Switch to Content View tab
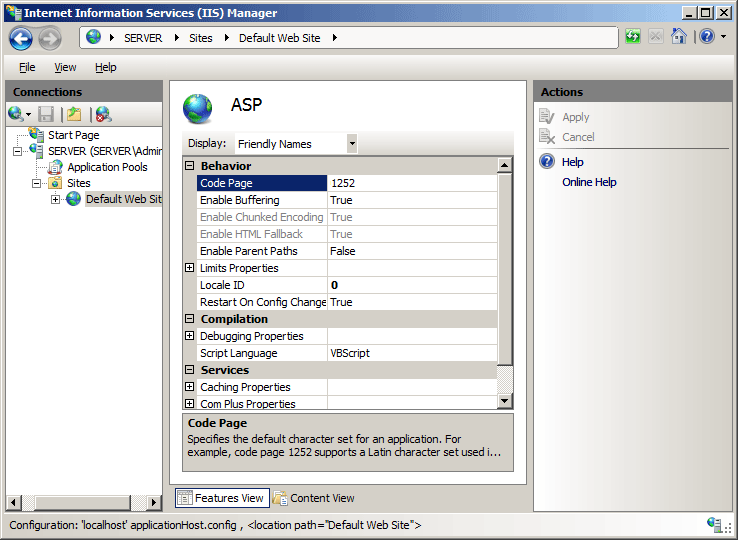Viewport: 738px width, 540px height. (314, 498)
